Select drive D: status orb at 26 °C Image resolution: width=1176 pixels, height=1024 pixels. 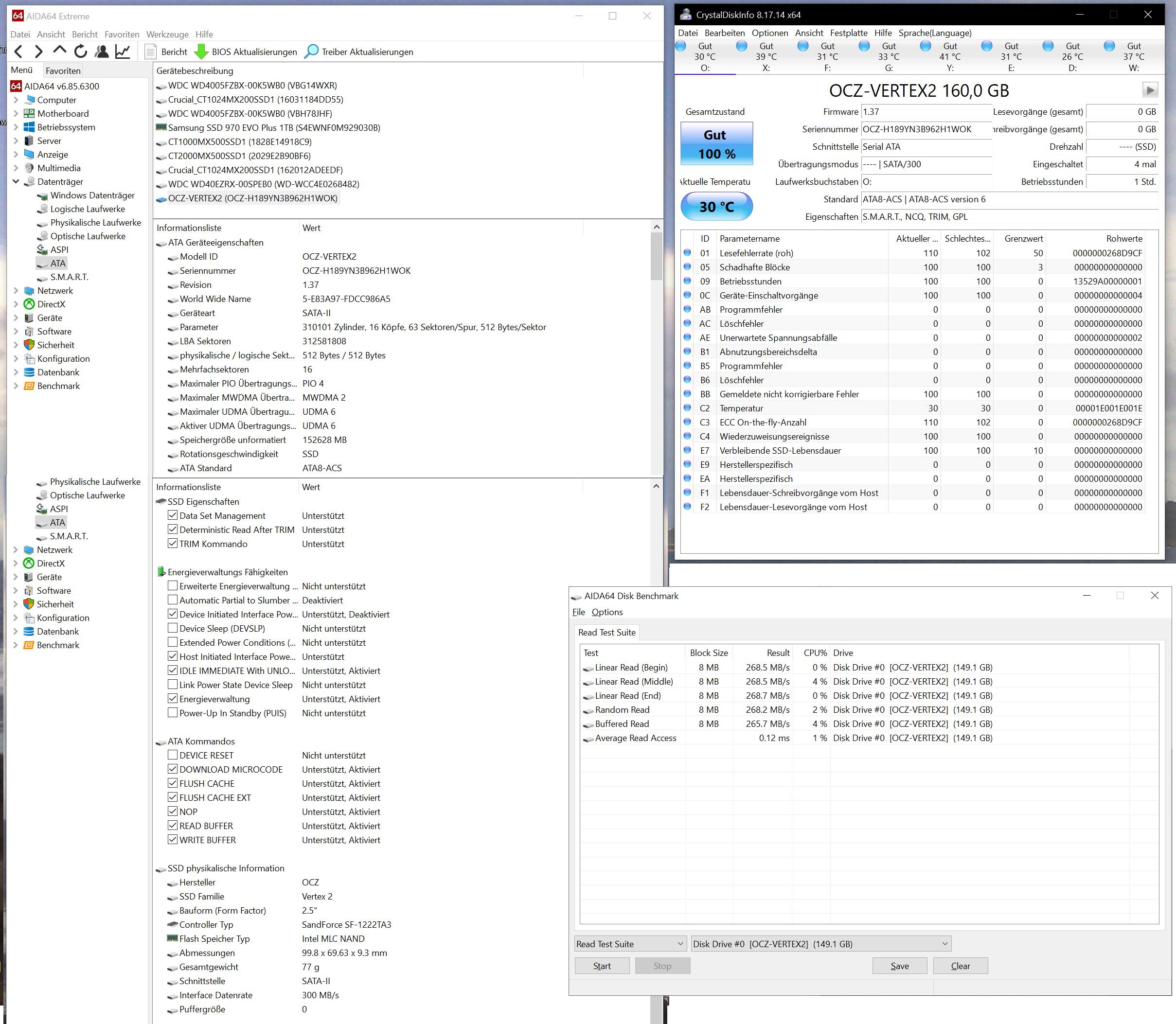[1048, 46]
